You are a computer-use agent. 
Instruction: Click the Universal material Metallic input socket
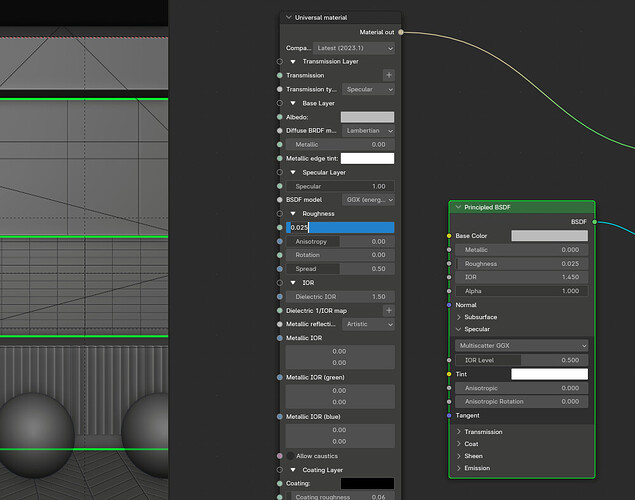(x=279, y=145)
